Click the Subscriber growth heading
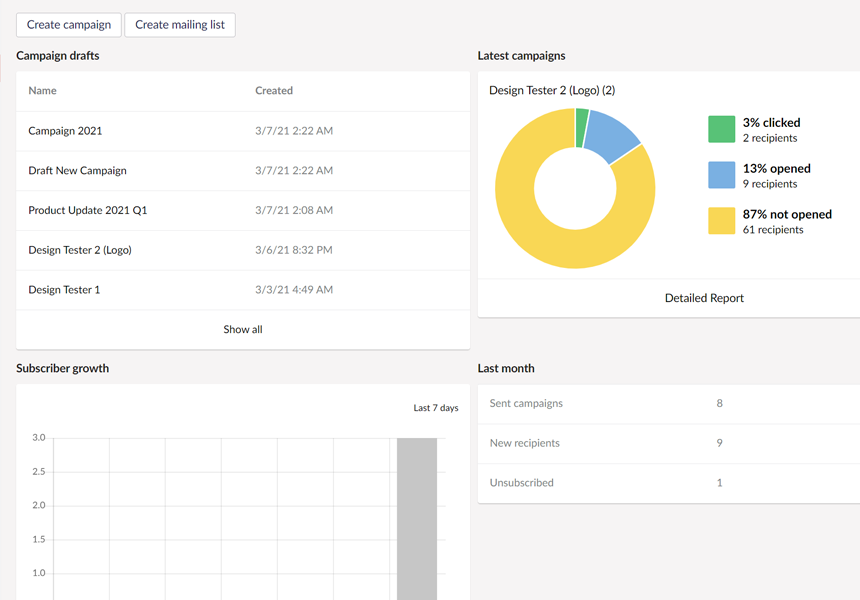Image resolution: width=860 pixels, height=600 pixels. click(63, 369)
